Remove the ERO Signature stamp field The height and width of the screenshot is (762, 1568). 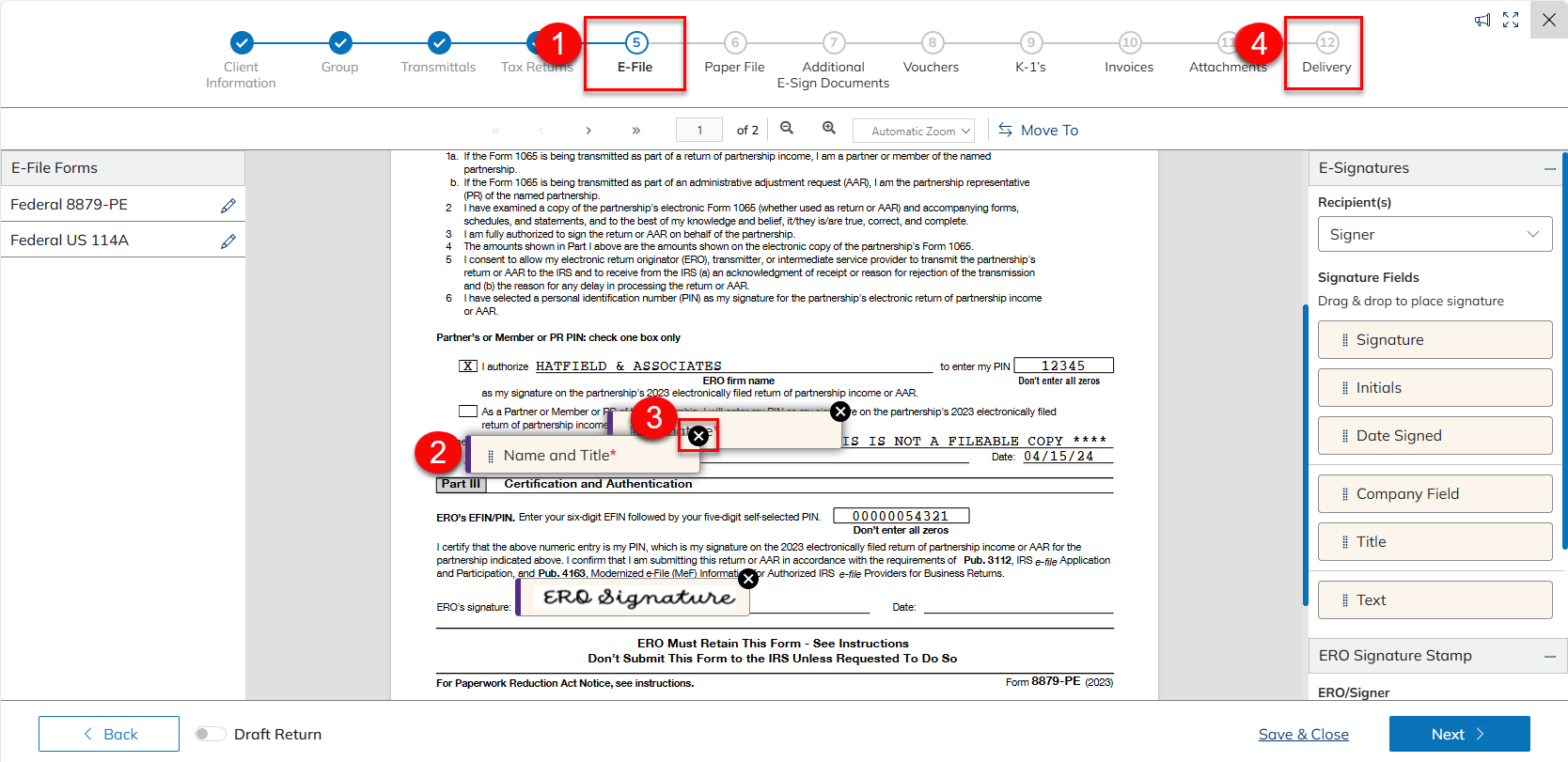[x=748, y=579]
